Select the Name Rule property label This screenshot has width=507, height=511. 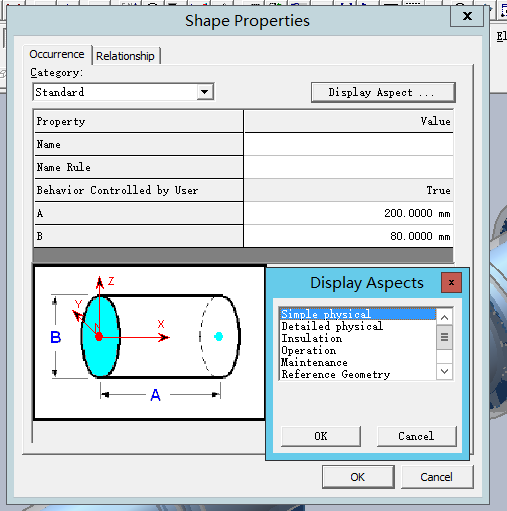[139, 167]
